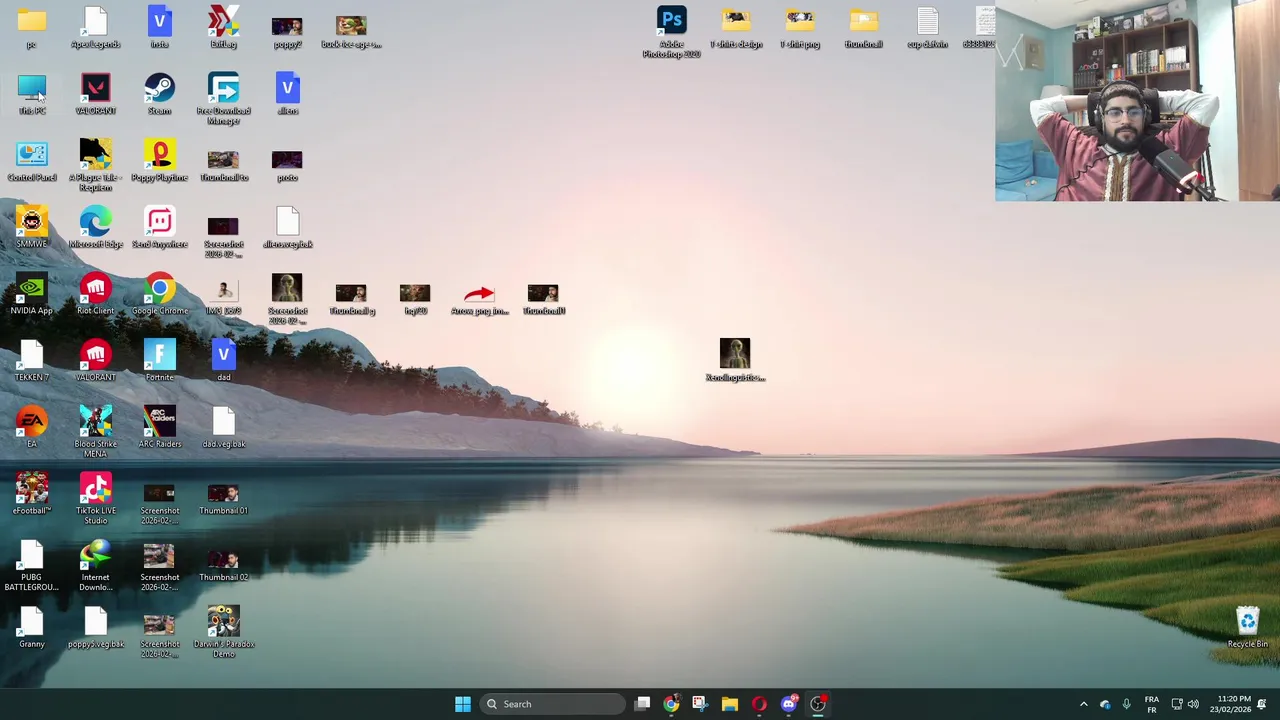Select the insta project file icon
The height and width of the screenshot is (720, 1280).
[159, 28]
